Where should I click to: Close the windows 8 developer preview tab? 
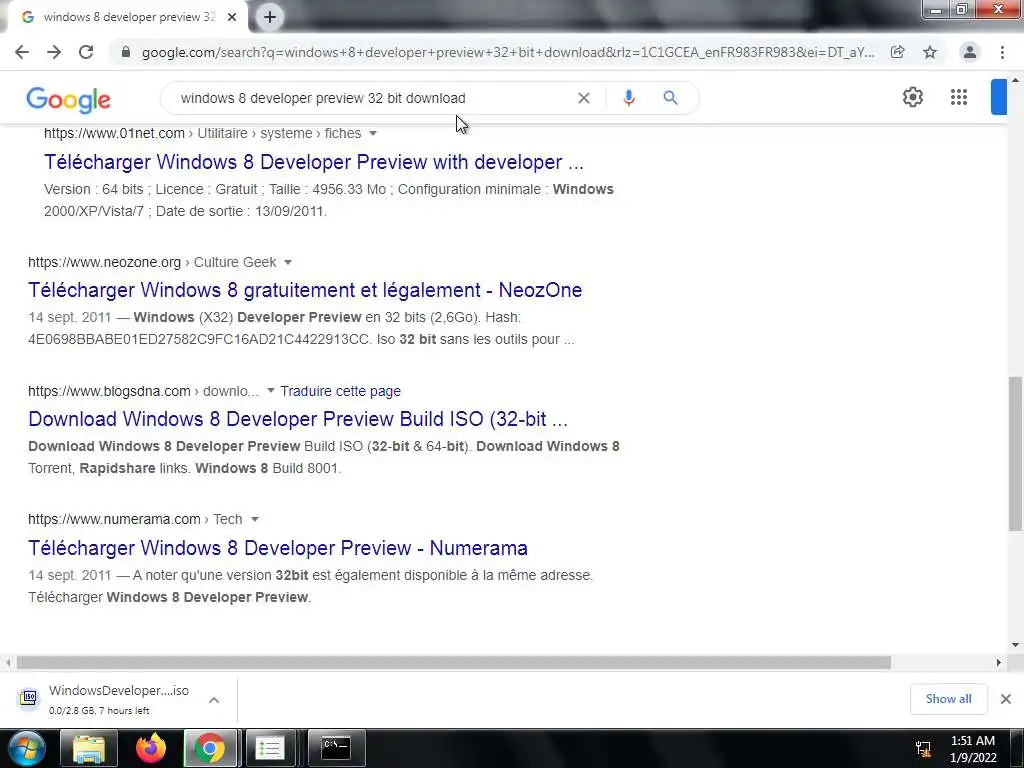point(232,17)
